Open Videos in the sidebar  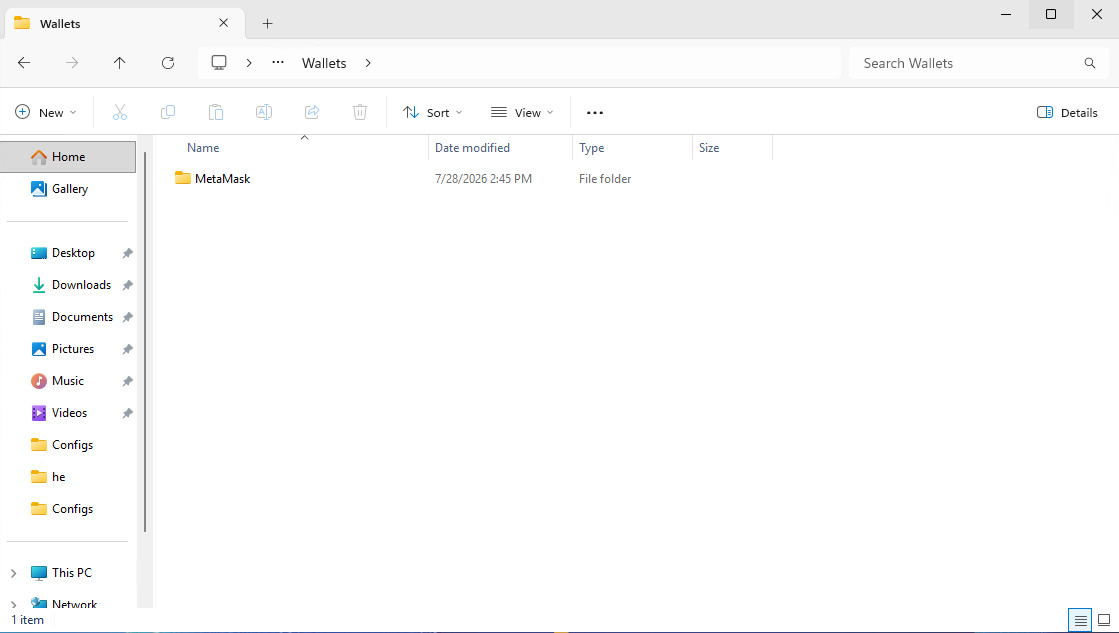point(69,413)
